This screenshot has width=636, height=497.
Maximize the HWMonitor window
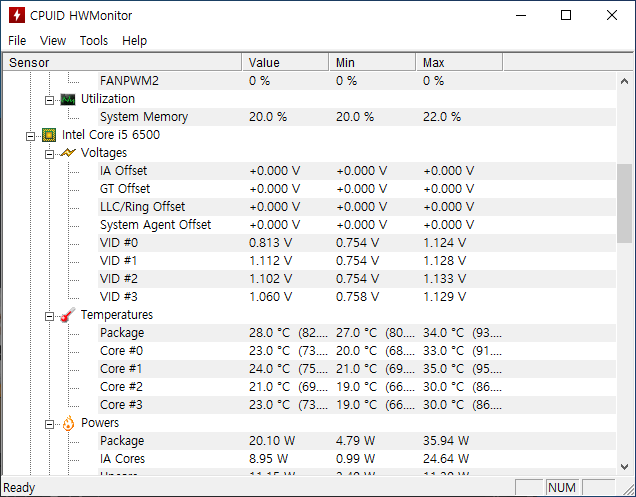566,15
